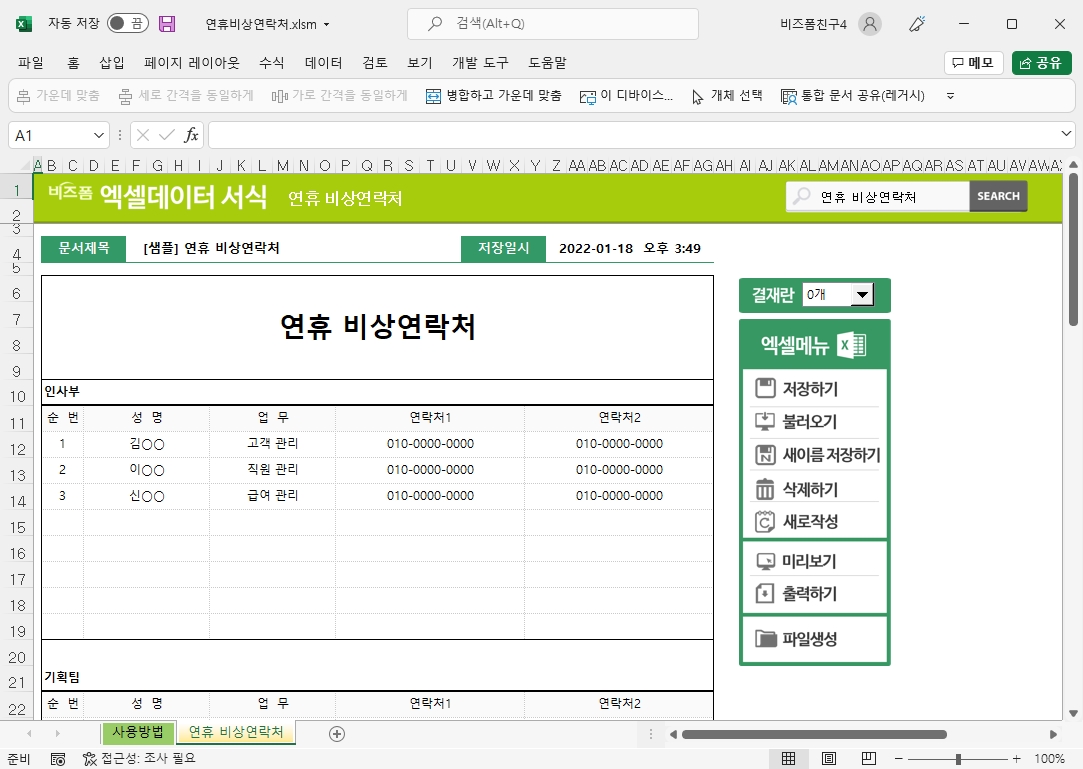Switch to Page Layout view in status bar
This screenshot has height=769, width=1083.
(x=828, y=759)
